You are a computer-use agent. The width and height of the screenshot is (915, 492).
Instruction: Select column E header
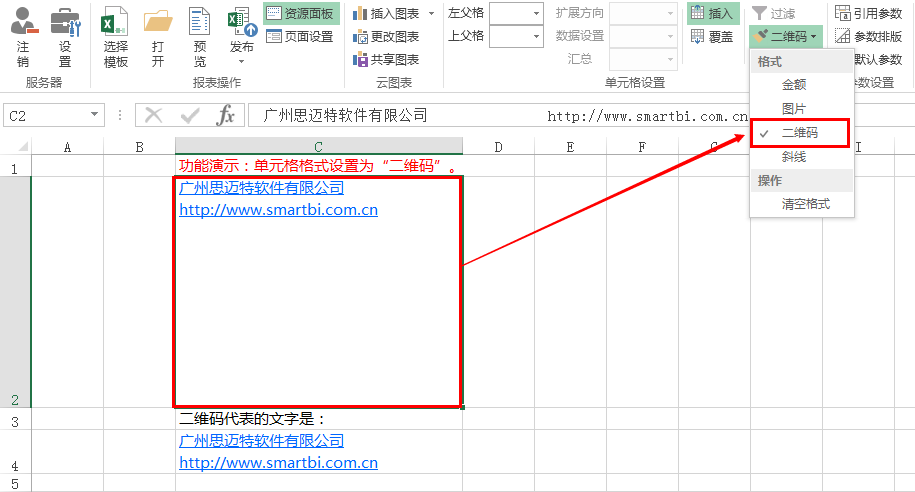(570, 146)
